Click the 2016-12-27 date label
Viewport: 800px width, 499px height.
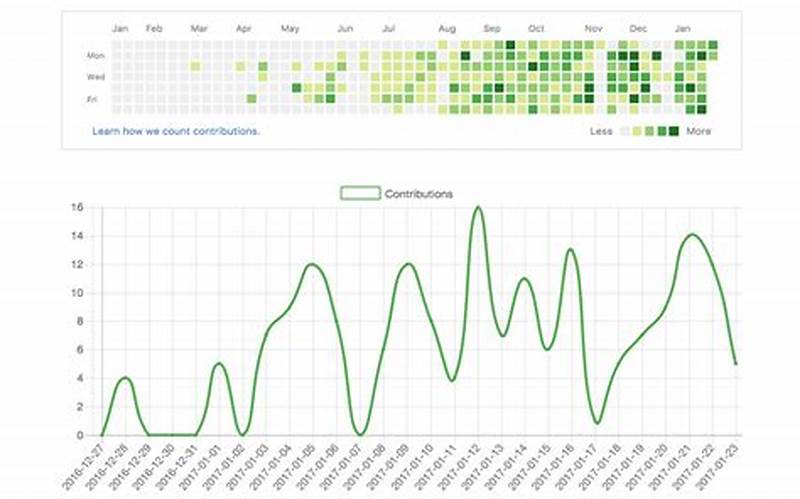82,466
